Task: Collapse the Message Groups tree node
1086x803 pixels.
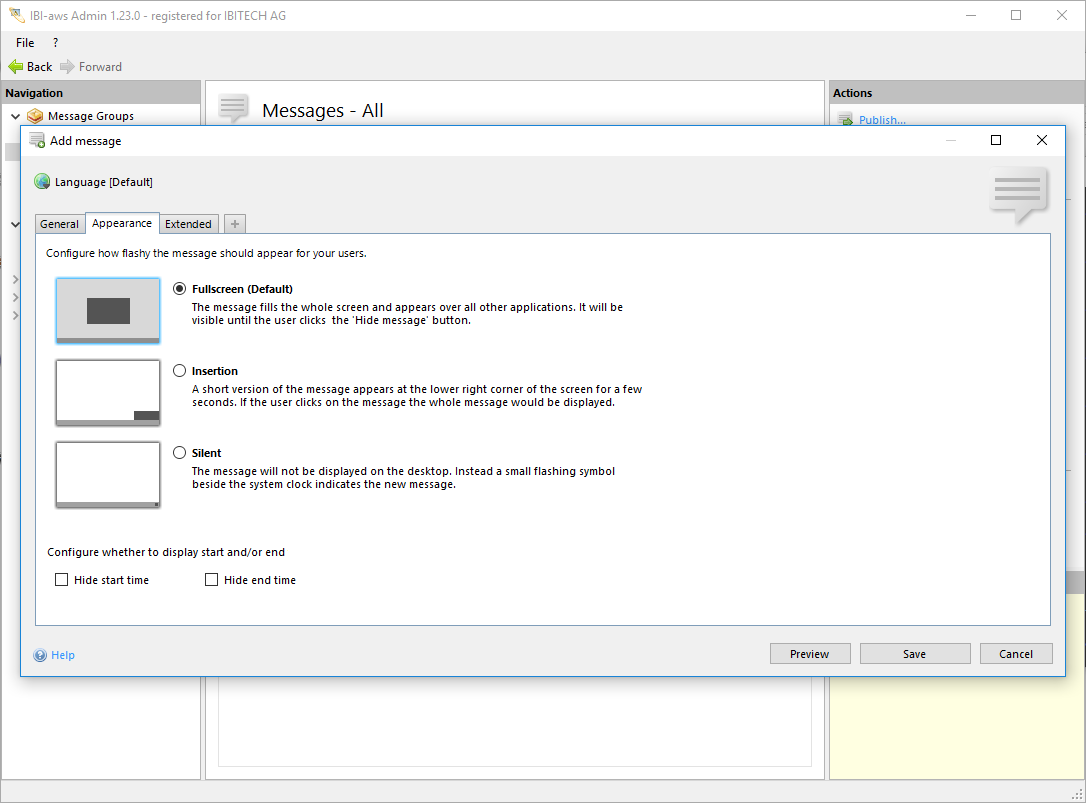Action: click(15, 116)
